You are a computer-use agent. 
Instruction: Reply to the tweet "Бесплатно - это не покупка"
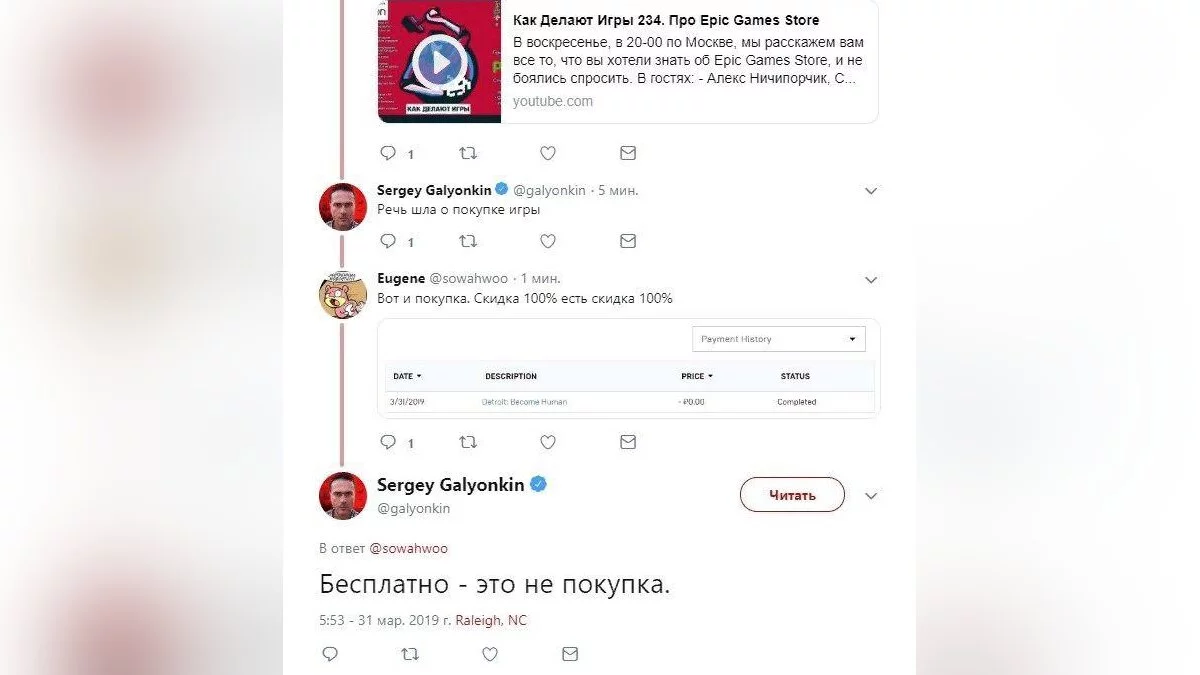(330, 654)
